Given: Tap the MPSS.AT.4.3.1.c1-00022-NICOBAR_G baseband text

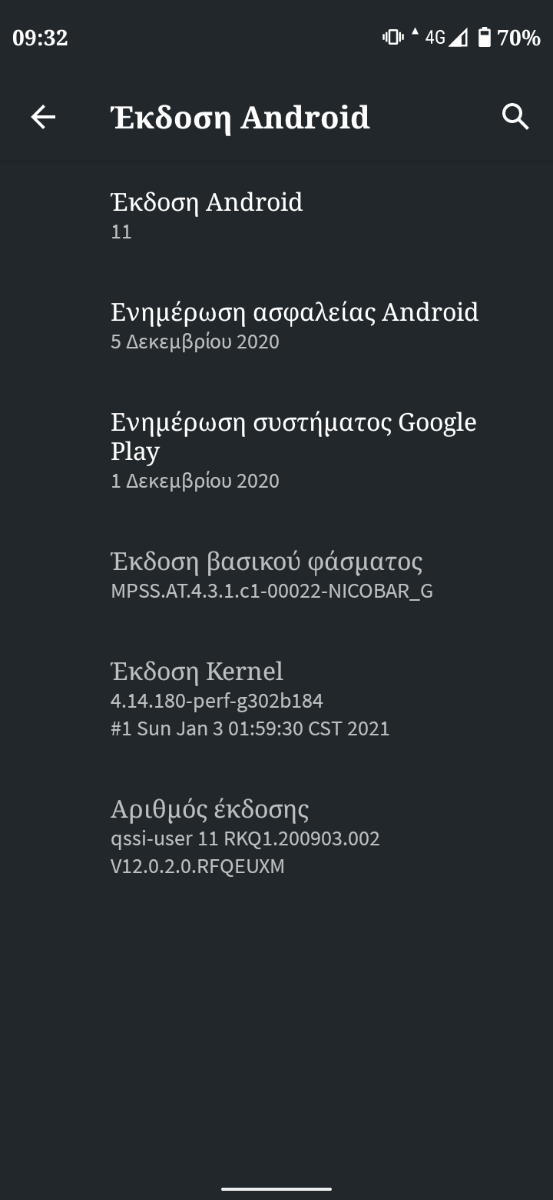Looking at the screenshot, I should coord(272,591).
